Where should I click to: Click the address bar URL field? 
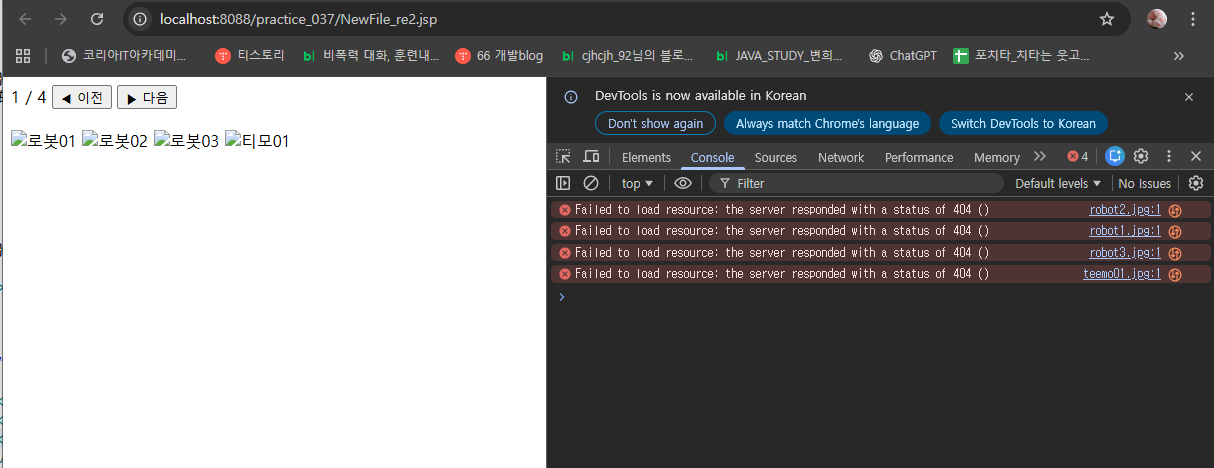(620, 19)
